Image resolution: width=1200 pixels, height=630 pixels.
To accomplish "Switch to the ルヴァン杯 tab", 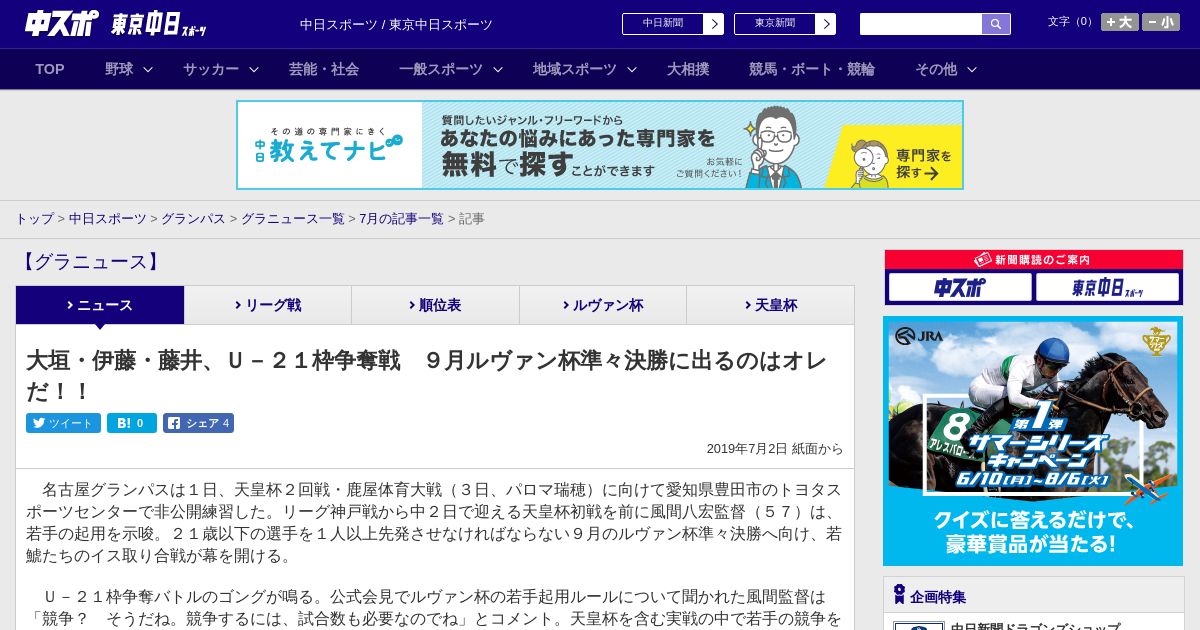I will pos(603,305).
